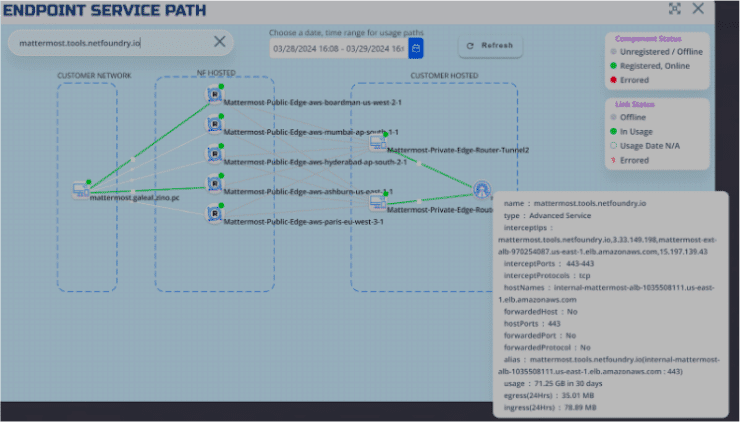Select the mumbai-ap-south-1-1 router node
Viewport: 741px width, 424px height.
tap(214, 124)
